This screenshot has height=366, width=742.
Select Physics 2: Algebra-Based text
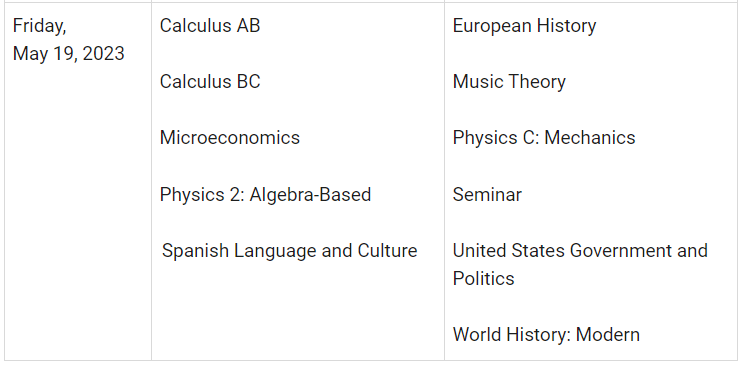click(x=265, y=195)
